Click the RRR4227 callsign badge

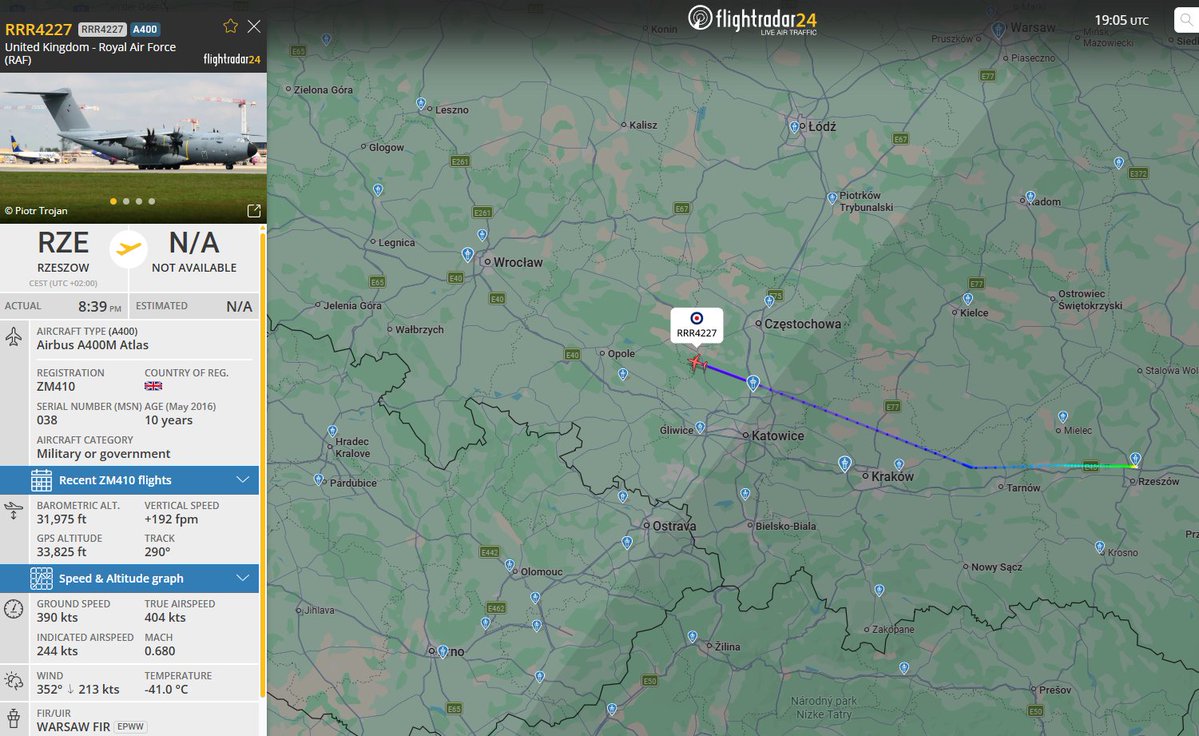pos(102,29)
